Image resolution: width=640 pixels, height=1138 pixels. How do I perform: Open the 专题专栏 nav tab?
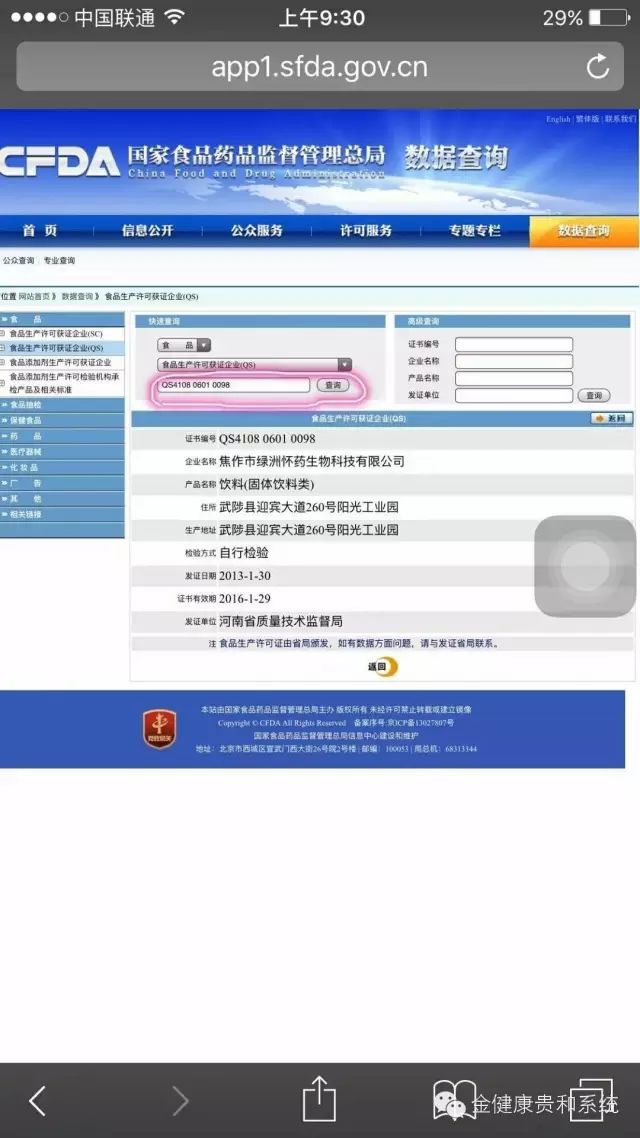click(475, 231)
